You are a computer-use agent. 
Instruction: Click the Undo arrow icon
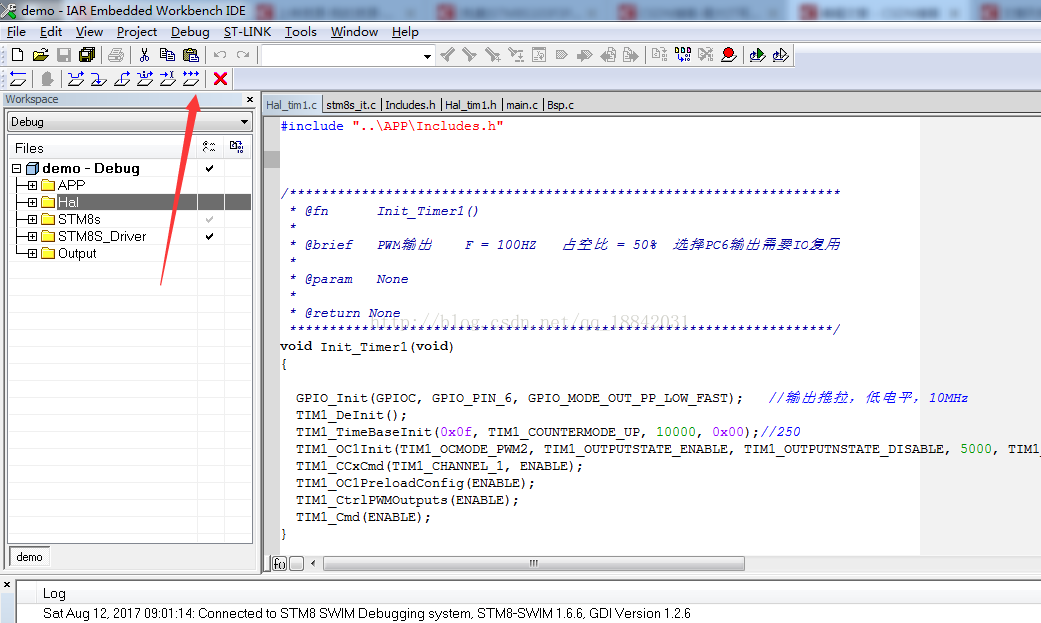point(220,55)
